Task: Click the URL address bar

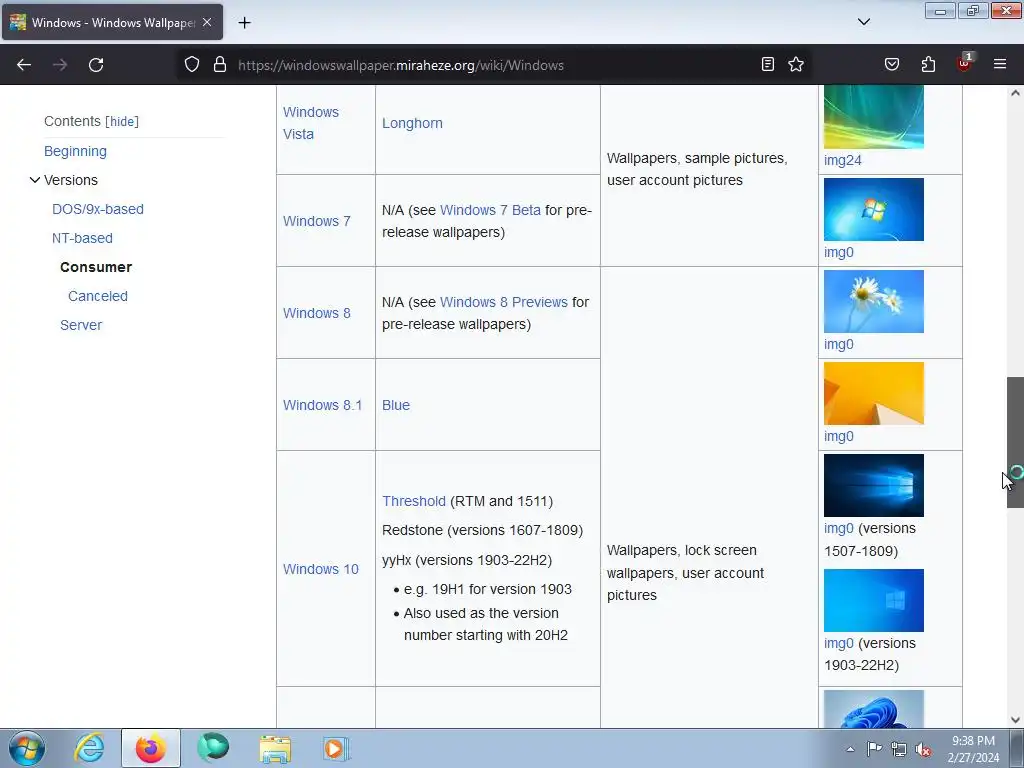Action: click(494, 65)
